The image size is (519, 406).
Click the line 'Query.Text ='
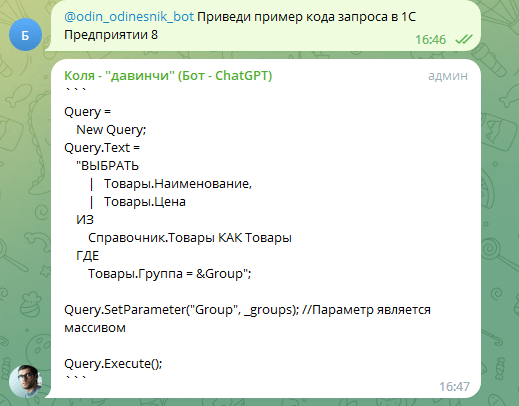[102, 148]
